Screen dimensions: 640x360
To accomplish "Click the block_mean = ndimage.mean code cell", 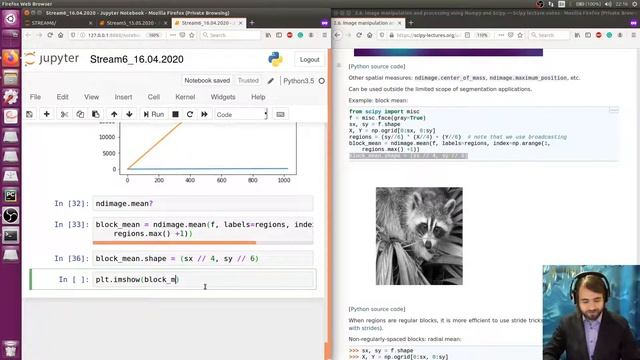I will pos(203,229).
